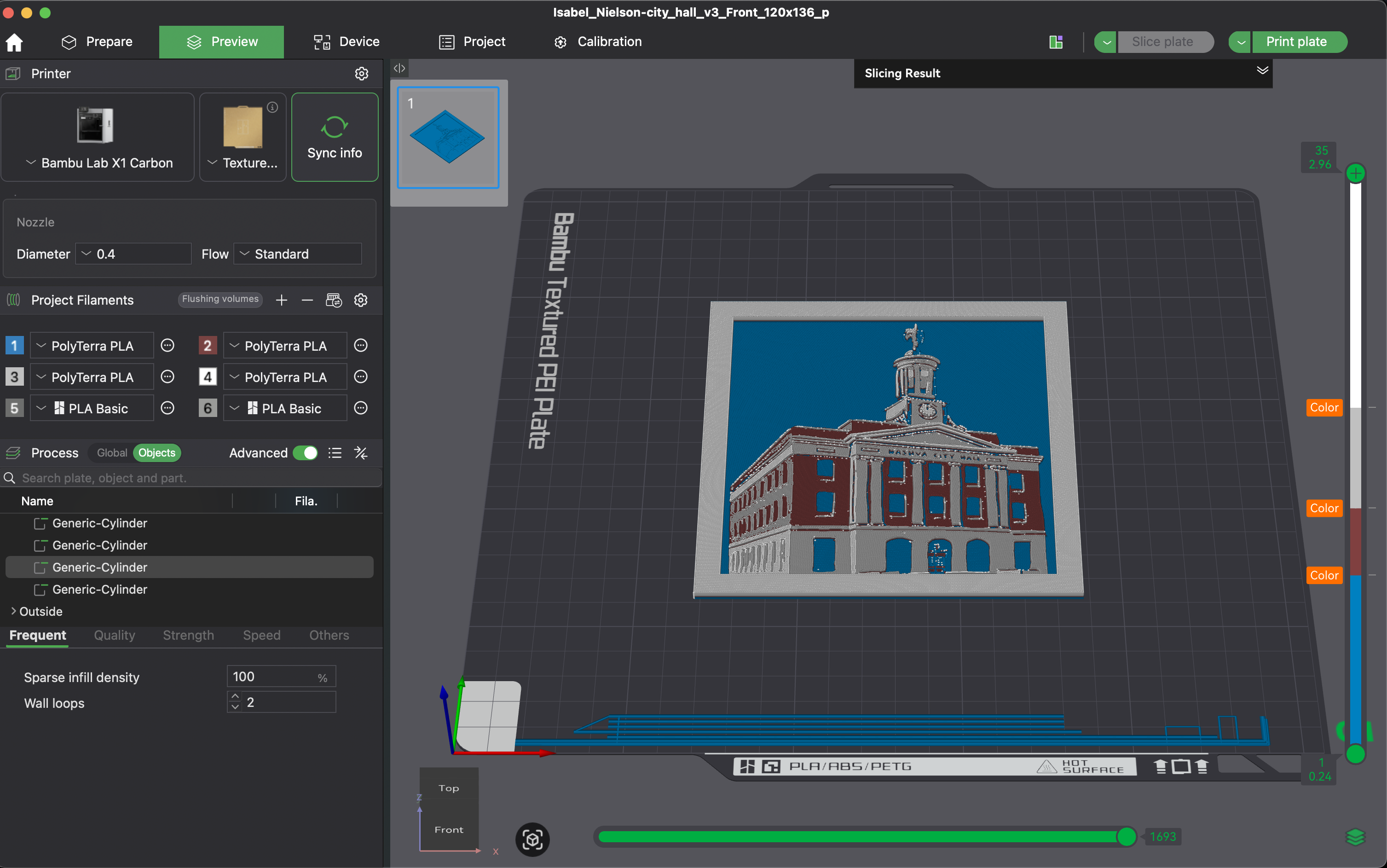Open the nozzle Flow dropdown
This screenshot has height=868, width=1387.
298,254
